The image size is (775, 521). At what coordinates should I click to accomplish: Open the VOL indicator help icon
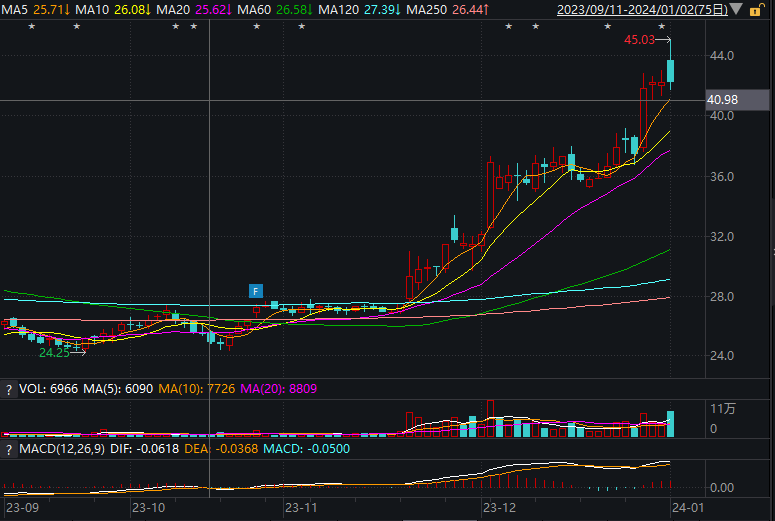[9, 388]
